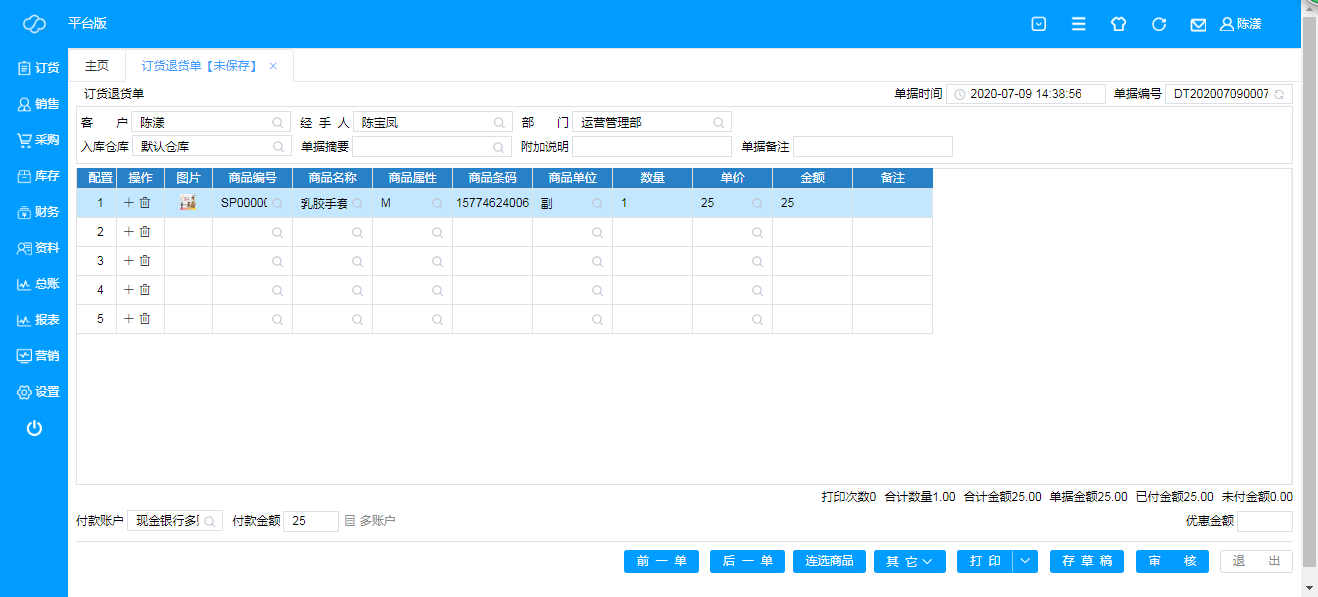The height and width of the screenshot is (597, 1318).
Task: Click search icon in 部门 field
Action: click(718, 122)
